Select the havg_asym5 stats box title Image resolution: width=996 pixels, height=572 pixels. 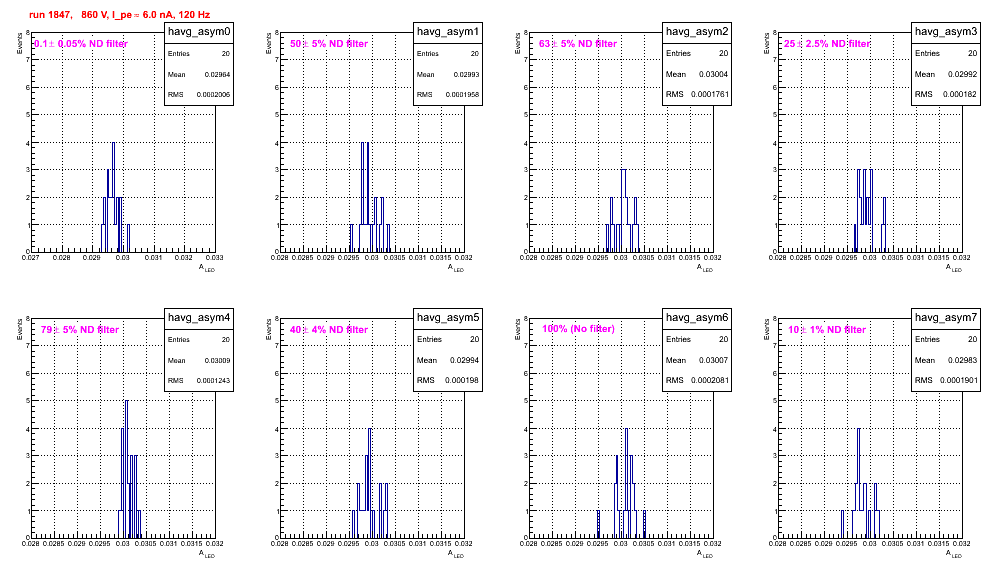point(448,317)
